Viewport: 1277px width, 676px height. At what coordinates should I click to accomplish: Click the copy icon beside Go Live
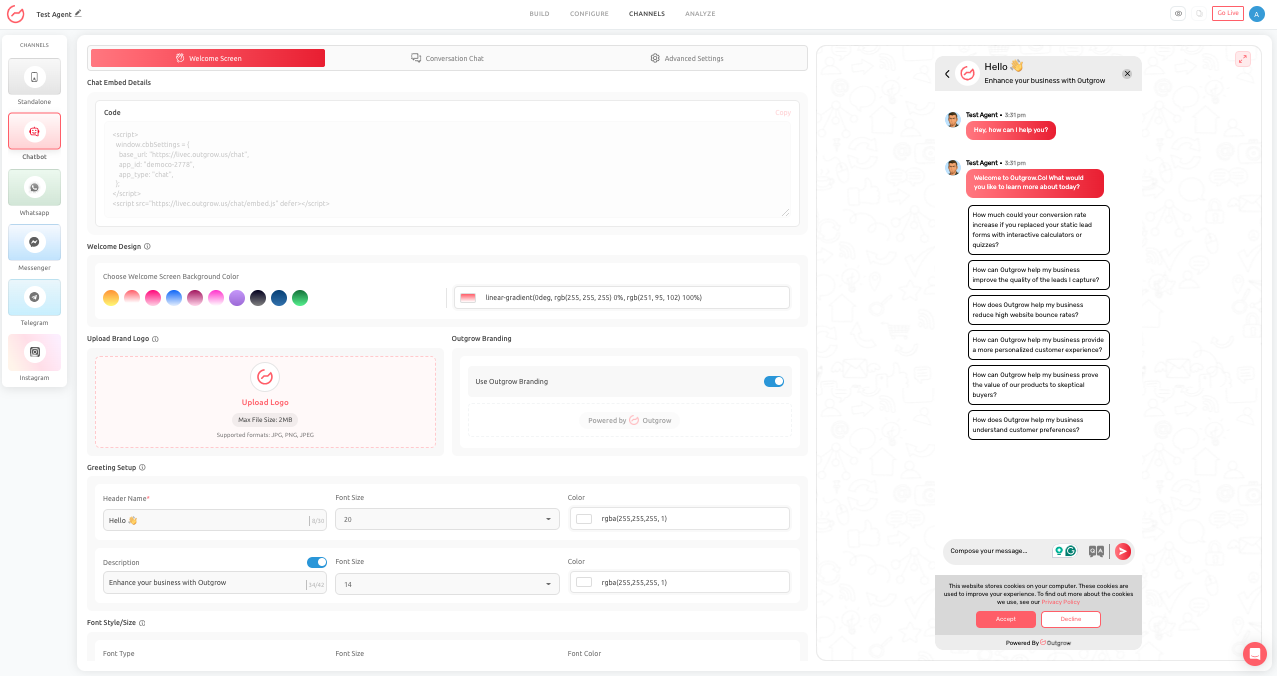(1199, 14)
